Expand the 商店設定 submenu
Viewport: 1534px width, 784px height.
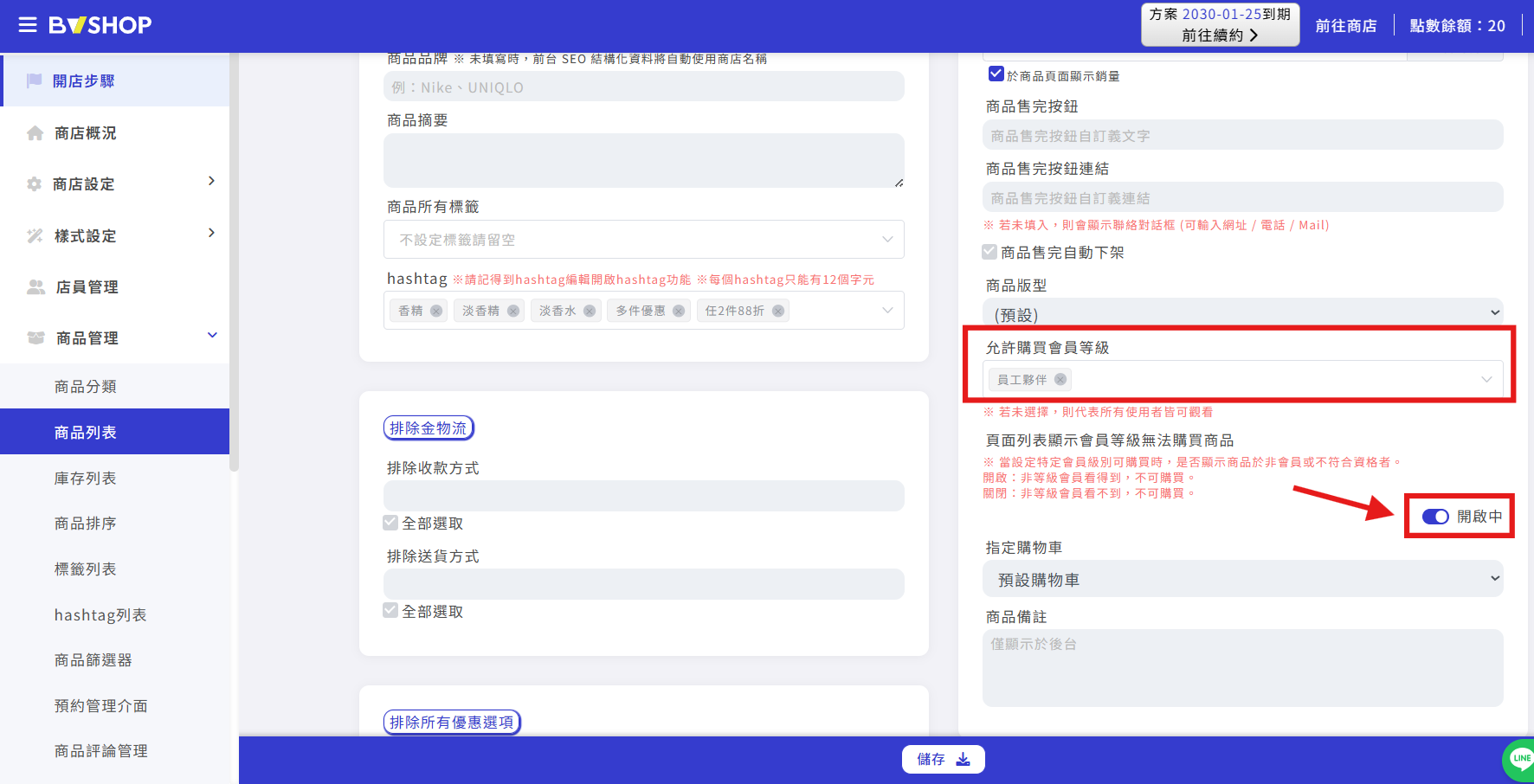211,181
